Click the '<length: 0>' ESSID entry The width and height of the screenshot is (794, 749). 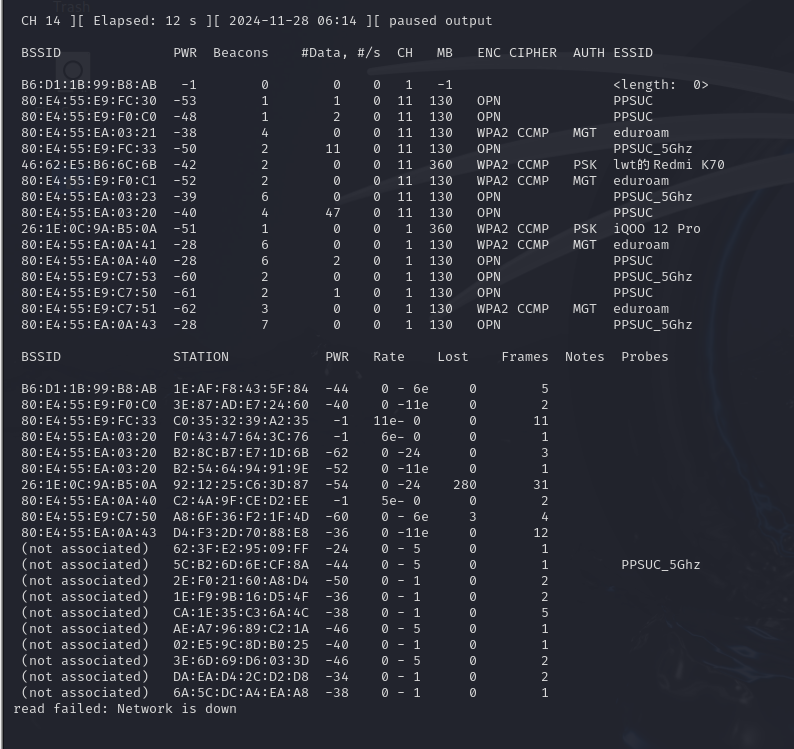660,85
